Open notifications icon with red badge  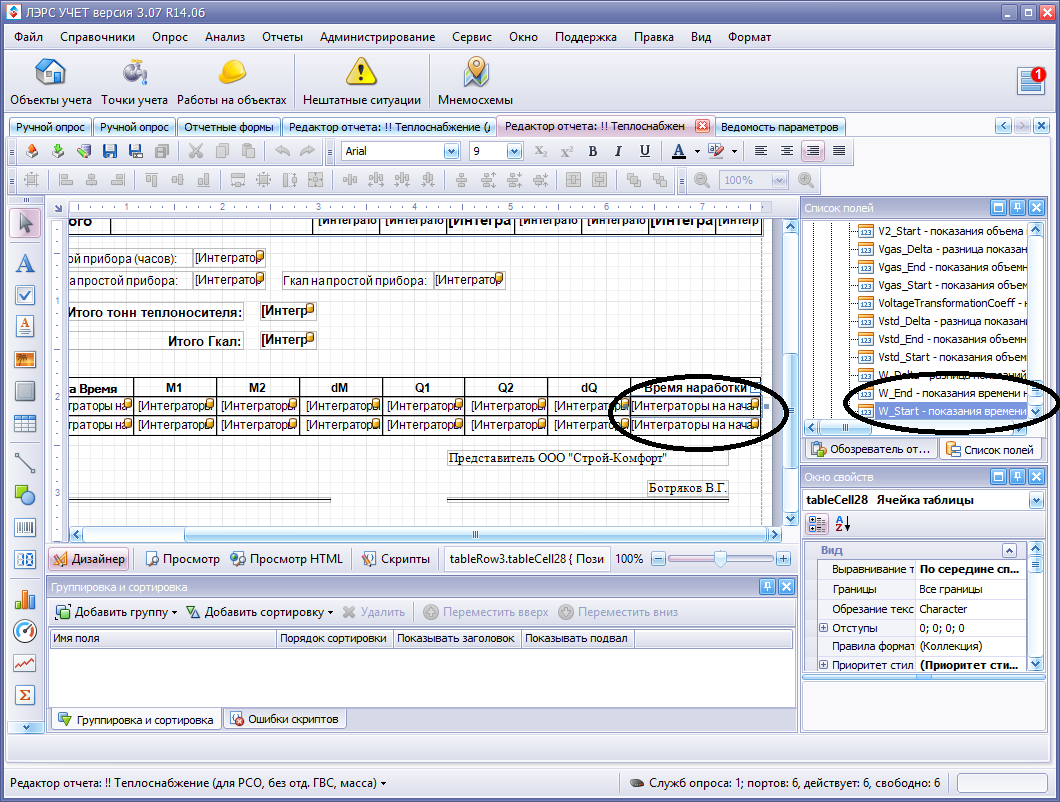tap(1032, 80)
